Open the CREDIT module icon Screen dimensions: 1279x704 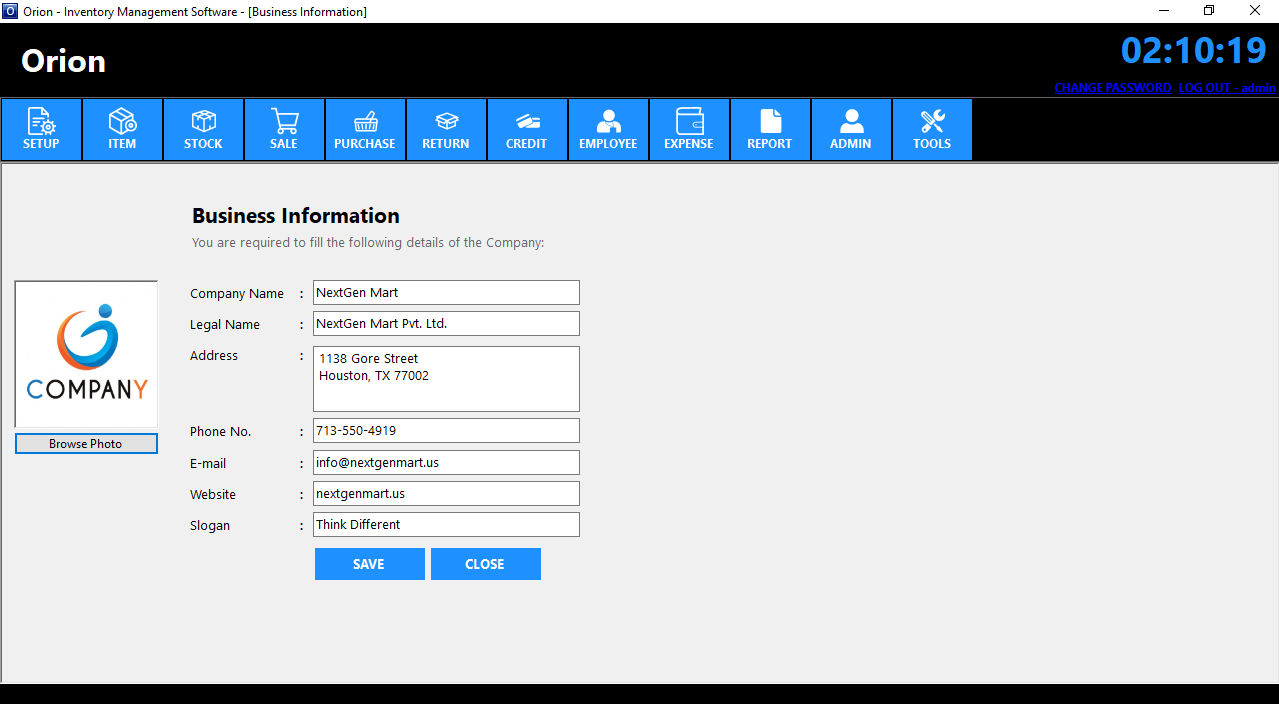point(527,129)
